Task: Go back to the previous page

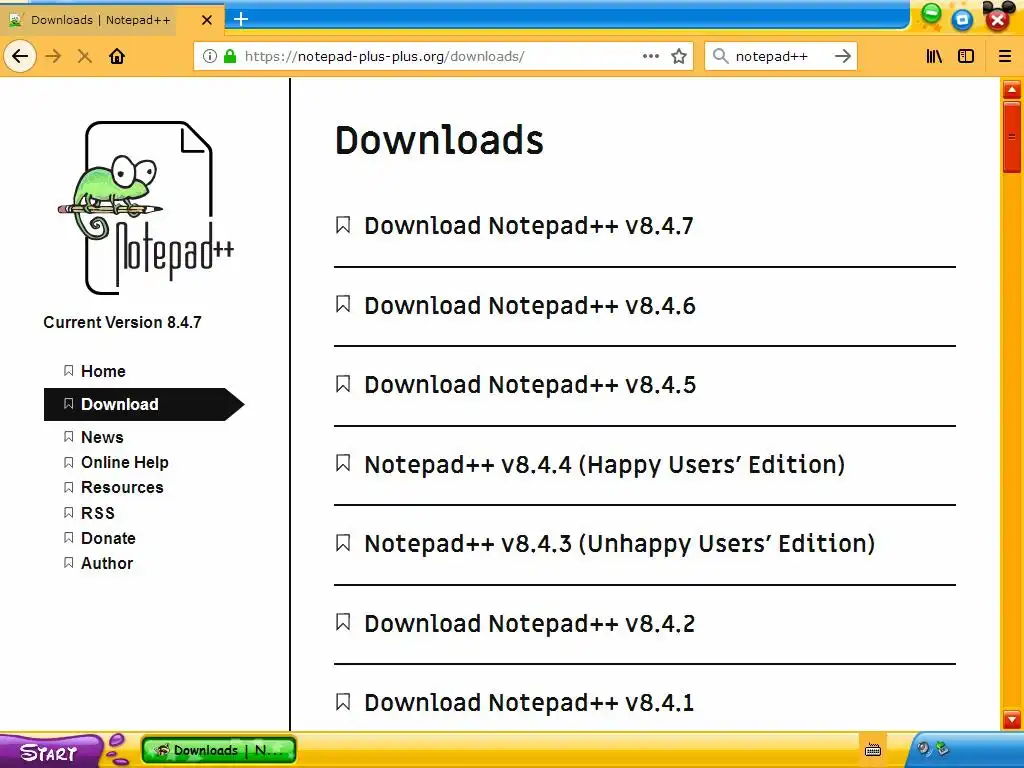Action: tap(20, 56)
